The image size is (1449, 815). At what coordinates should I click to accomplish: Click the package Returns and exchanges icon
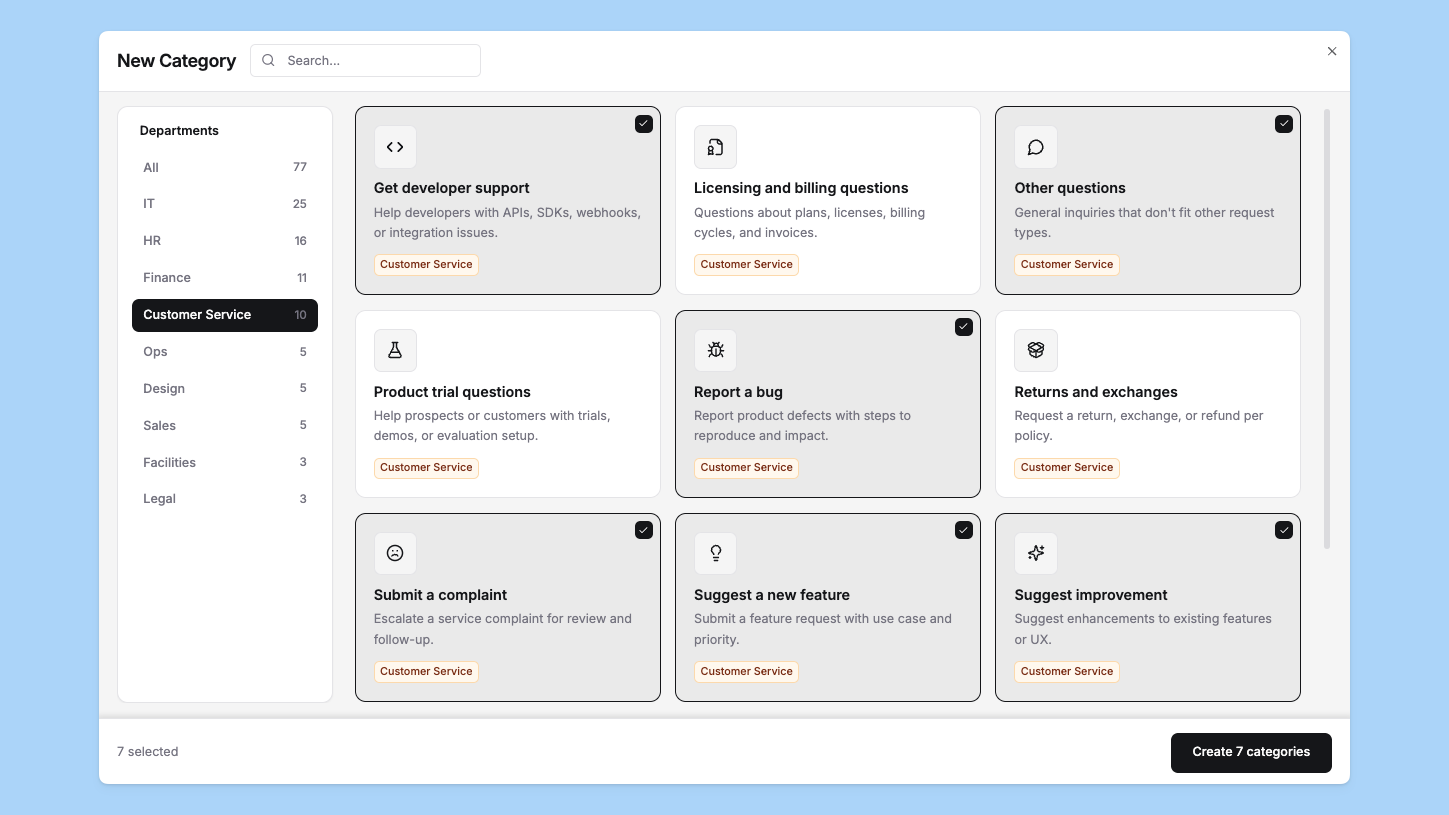[x=1035, y=351]
